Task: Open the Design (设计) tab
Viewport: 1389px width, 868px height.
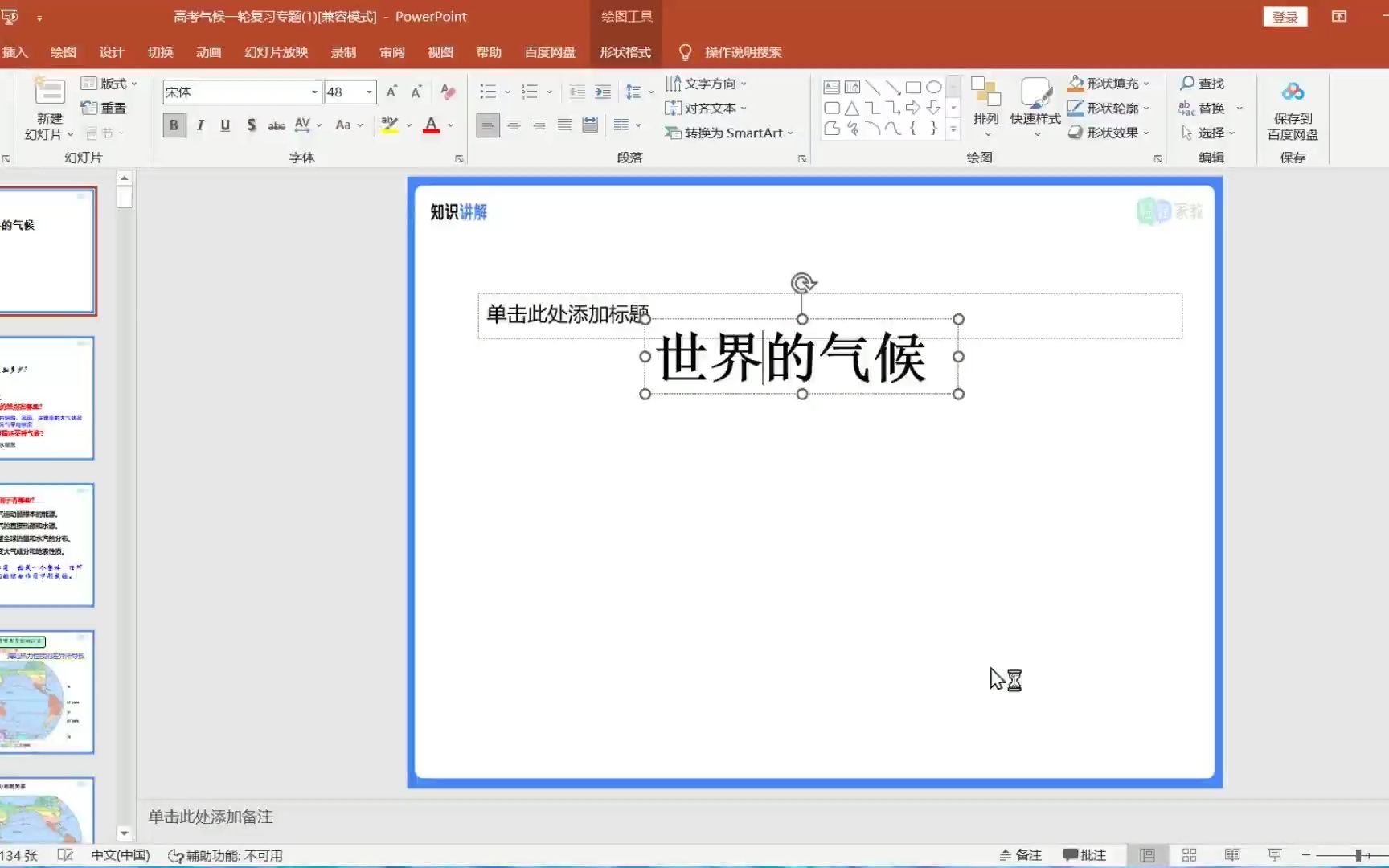Action: (x=112, y=52)
